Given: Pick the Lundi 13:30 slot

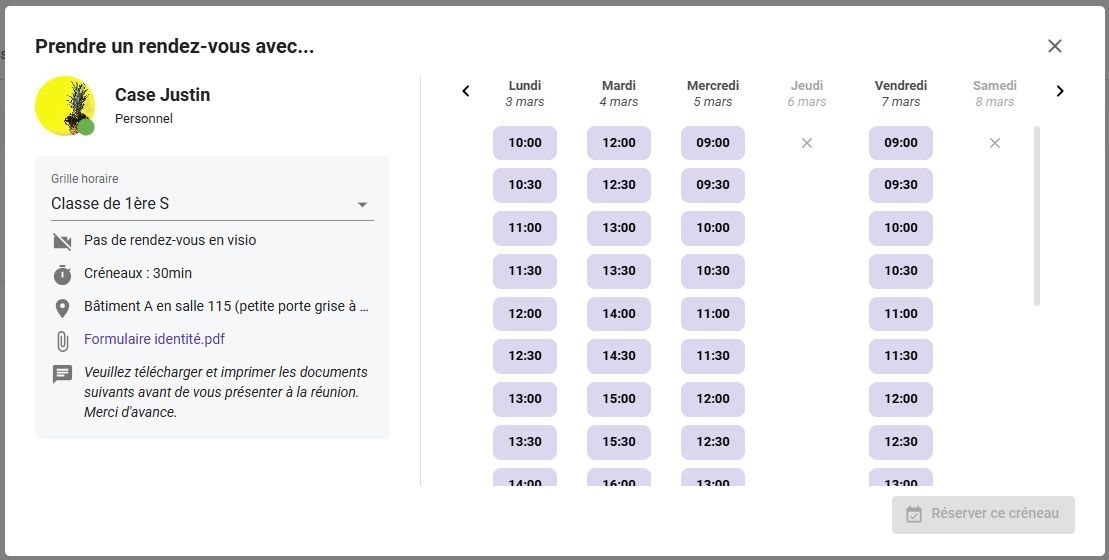Looking at the screenshot, I should (525, 442).
